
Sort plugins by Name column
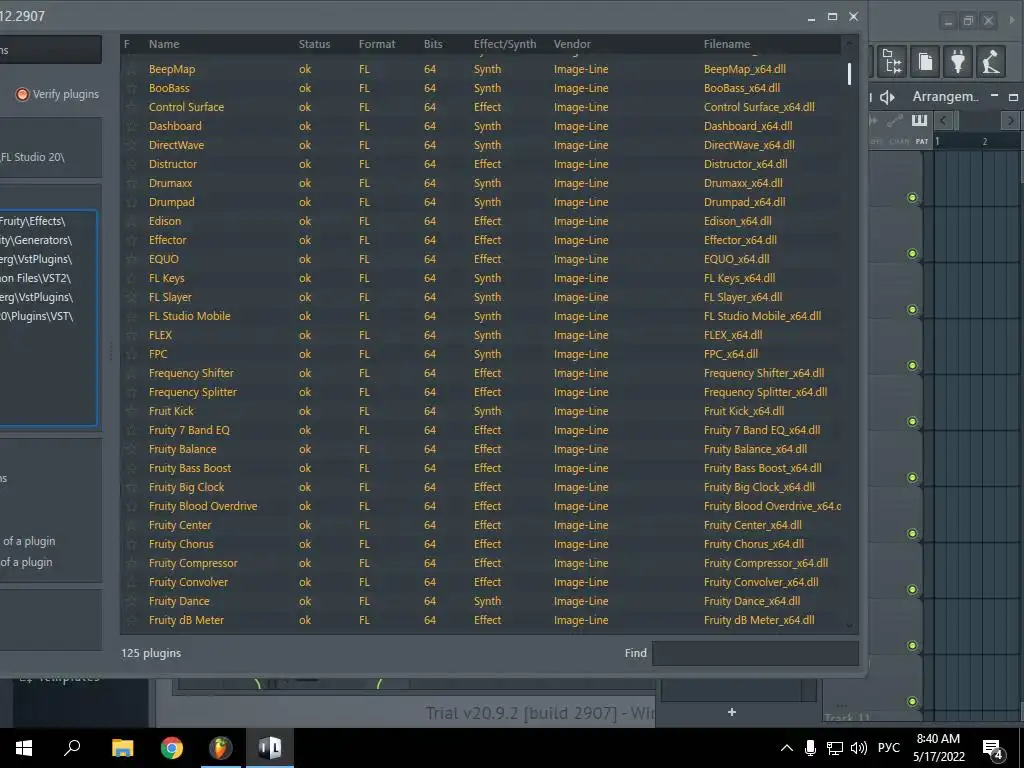(164, 44)
